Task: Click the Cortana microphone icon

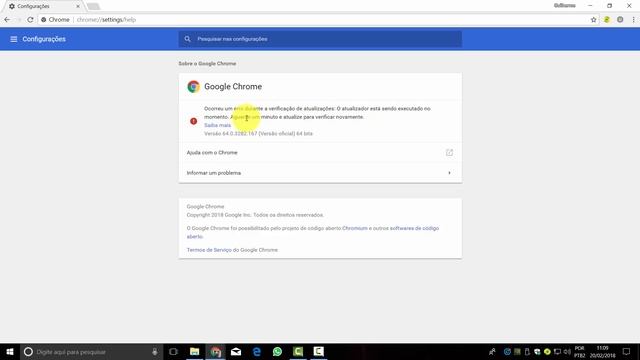Action: (x=155, y=352)
